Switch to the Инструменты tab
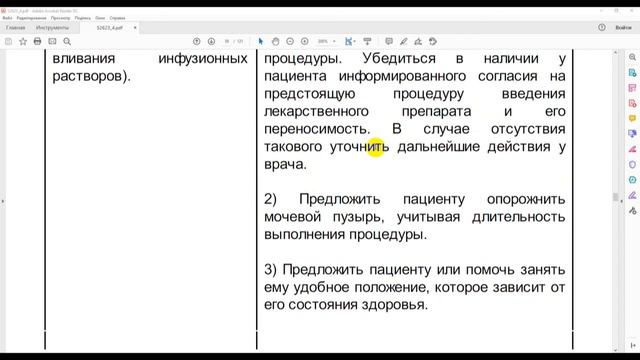Viewport: 640px width, 360px height. coord(52,28)
